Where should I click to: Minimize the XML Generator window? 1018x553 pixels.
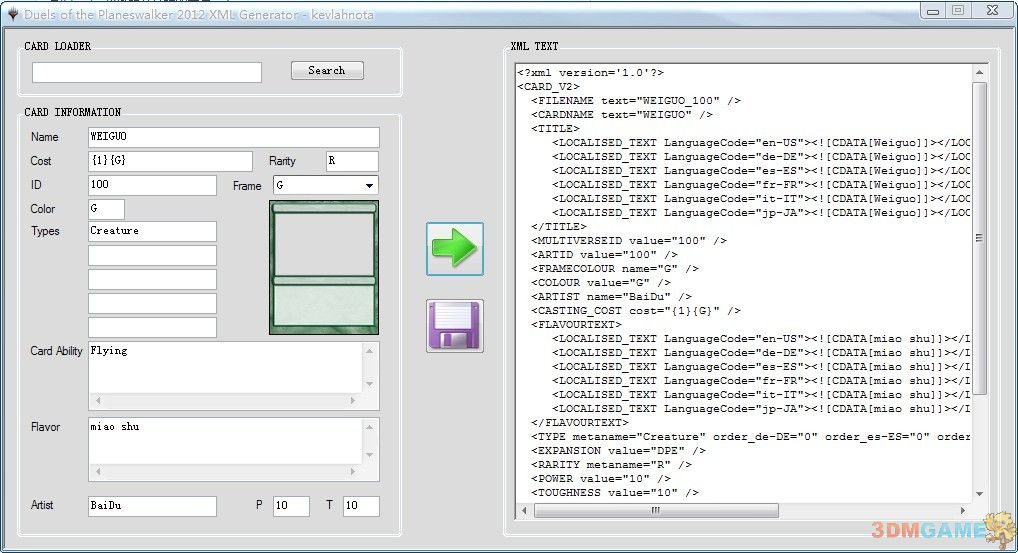point(933,10)
